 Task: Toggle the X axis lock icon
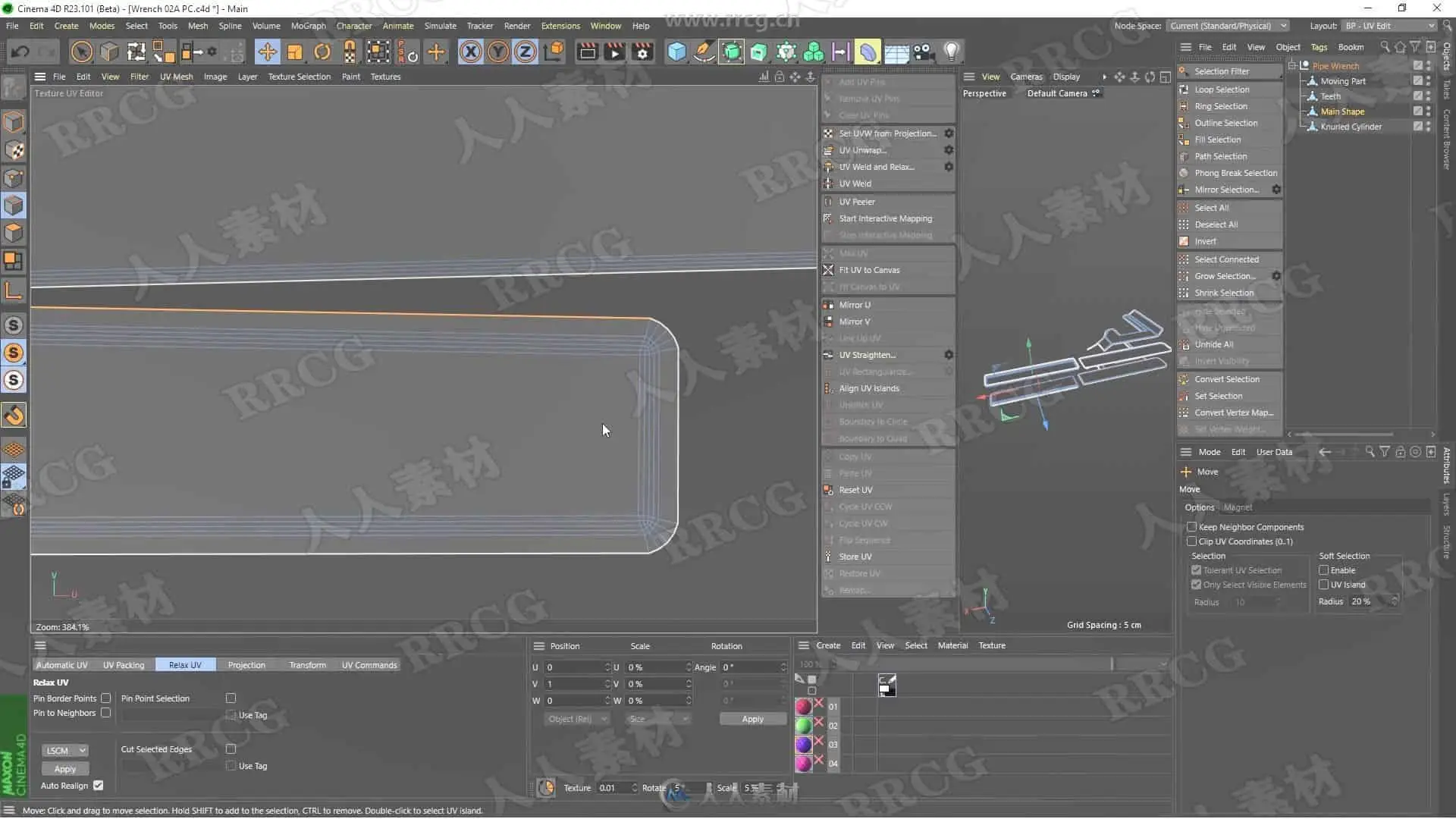470,52
